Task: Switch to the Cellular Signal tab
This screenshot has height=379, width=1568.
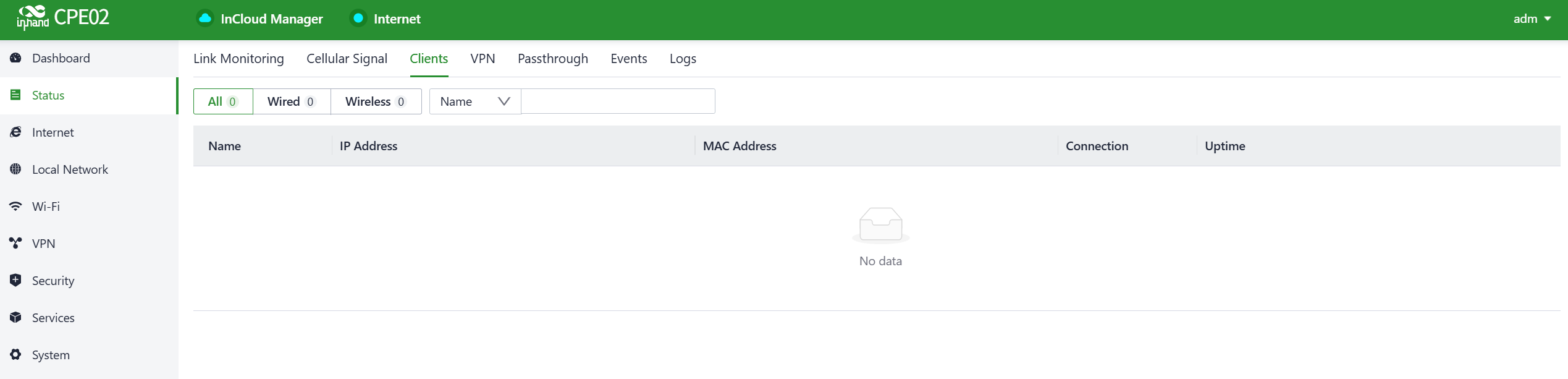Action: click(x=347, y=59)
